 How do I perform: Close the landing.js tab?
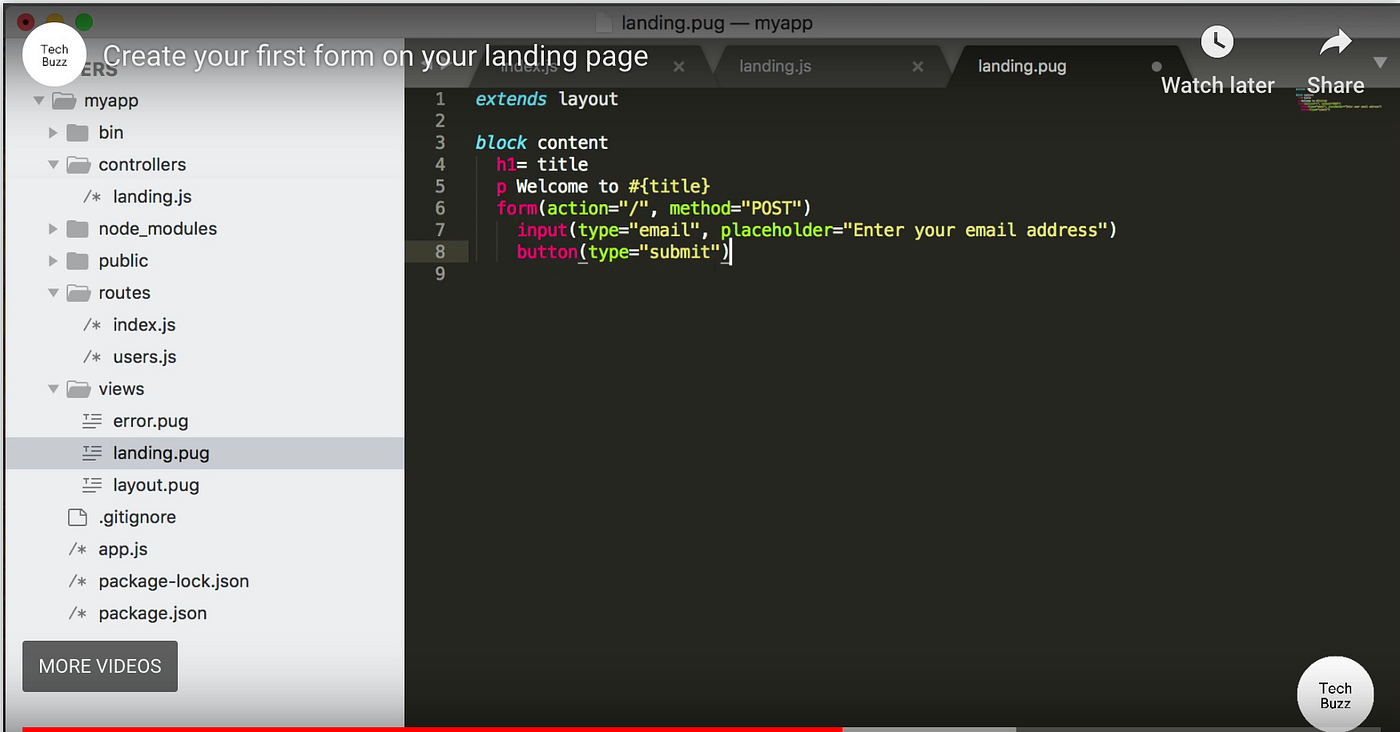tap(917, 66)
